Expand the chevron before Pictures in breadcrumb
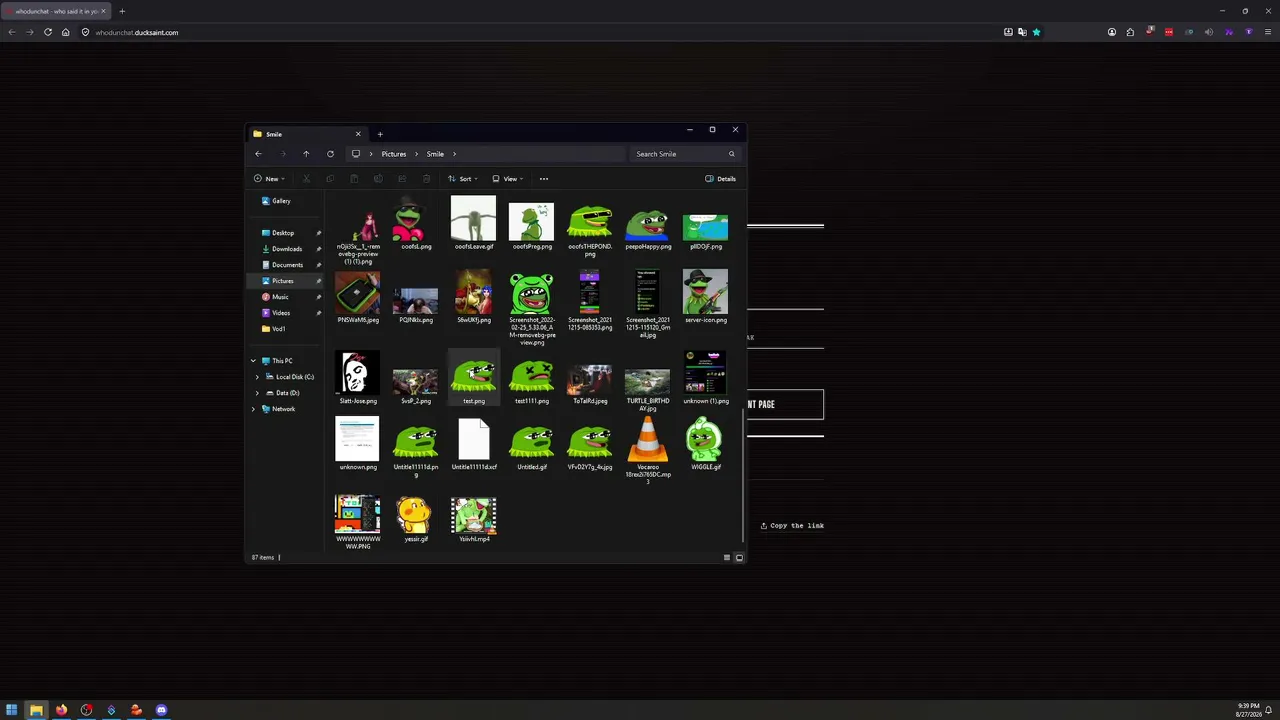This screenshot has width=1280, height=720. pos(371,154)
